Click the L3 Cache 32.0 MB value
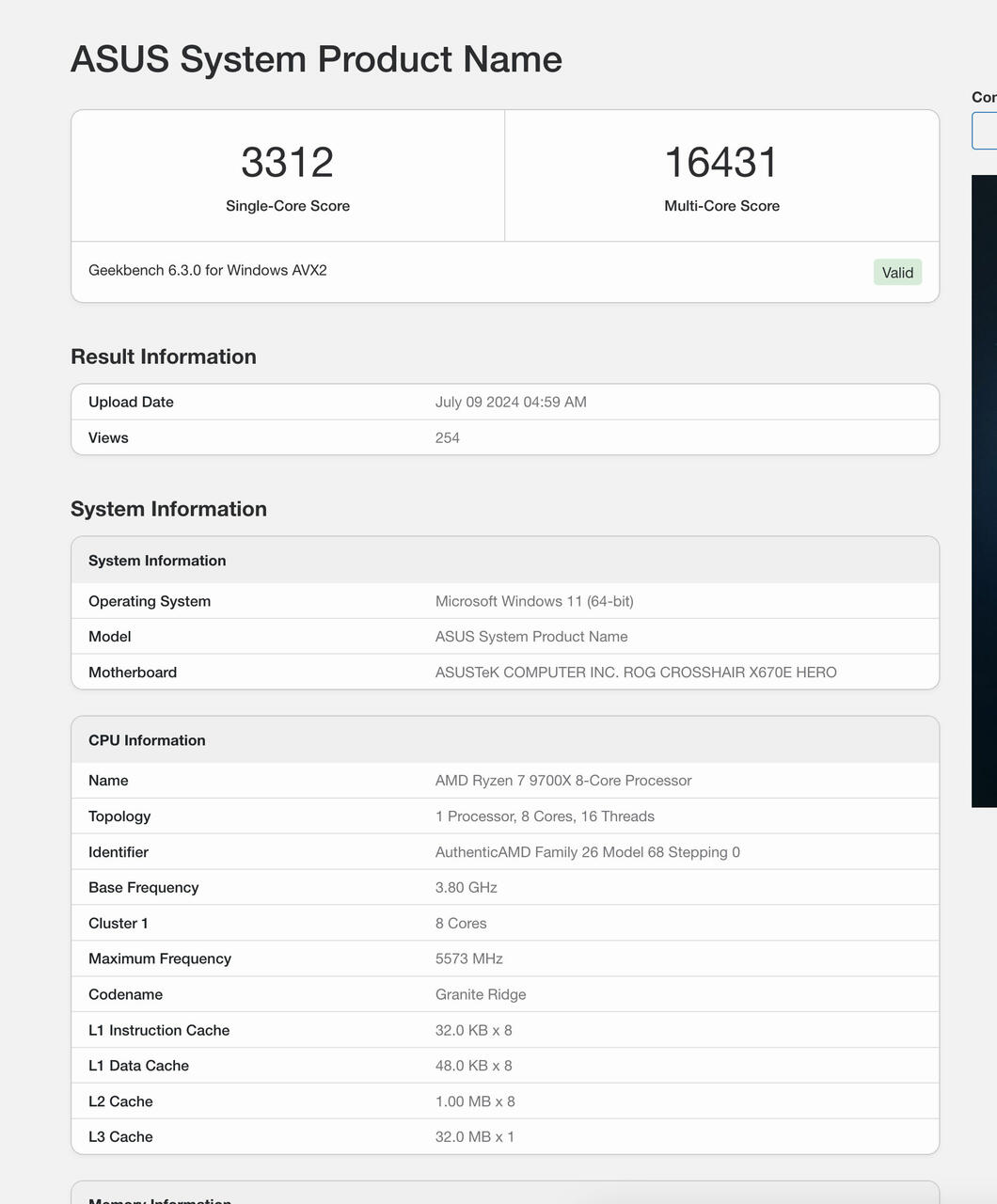This screenshot has width=997, height=1204. [475, 1137]
